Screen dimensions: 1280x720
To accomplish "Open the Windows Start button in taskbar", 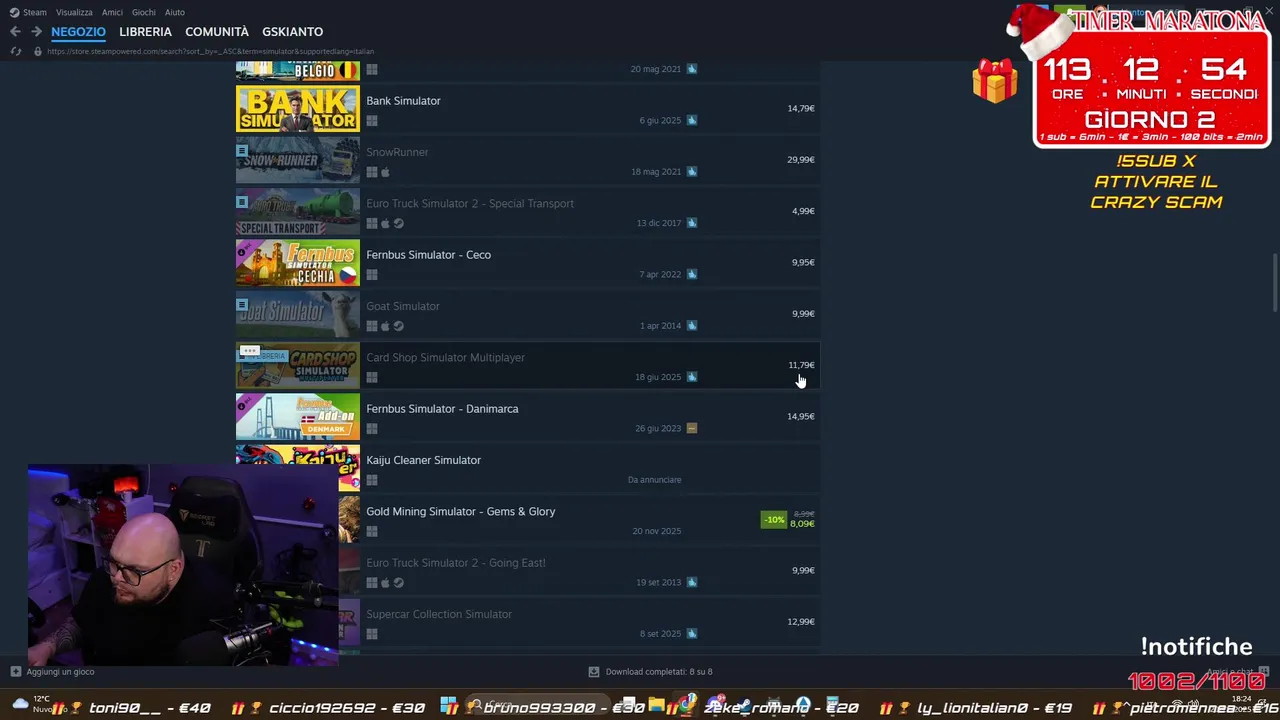I will pos(448,706).
